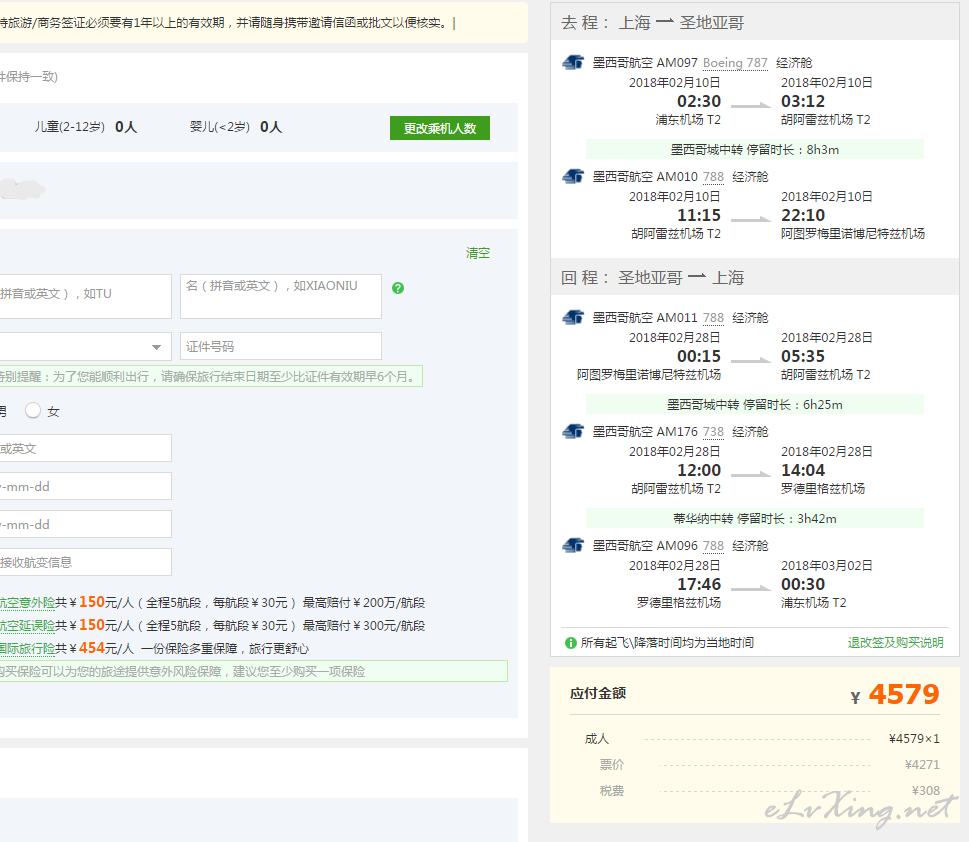
Task: Click the 22:10 arrival time
Action: tap(803, 215)
